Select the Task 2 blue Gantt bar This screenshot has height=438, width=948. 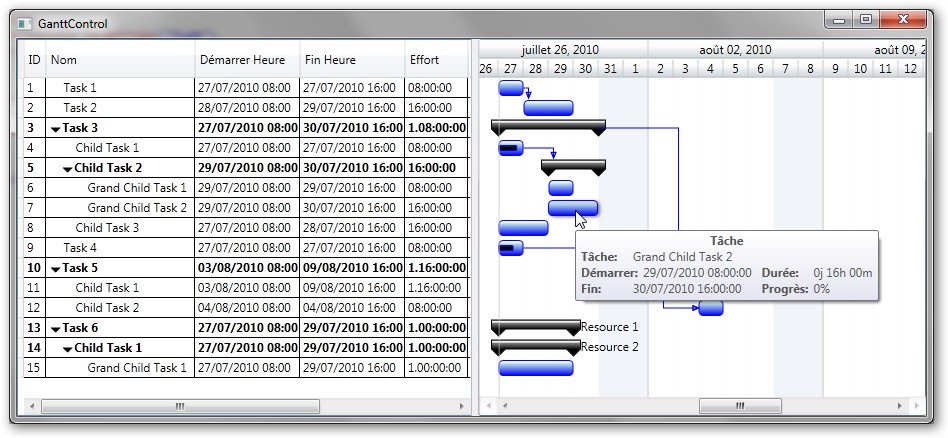pyautogui.click(x=548, y=108)
